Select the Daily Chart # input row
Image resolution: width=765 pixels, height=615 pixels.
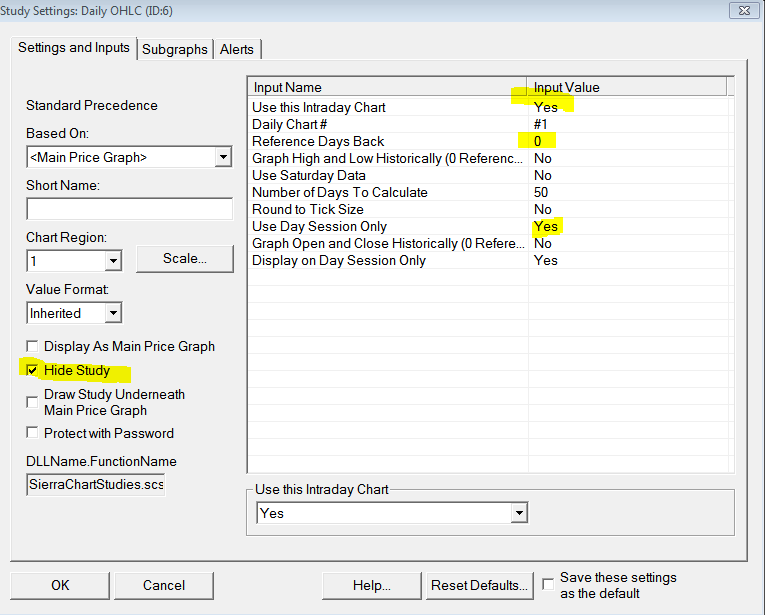(490, 124)
